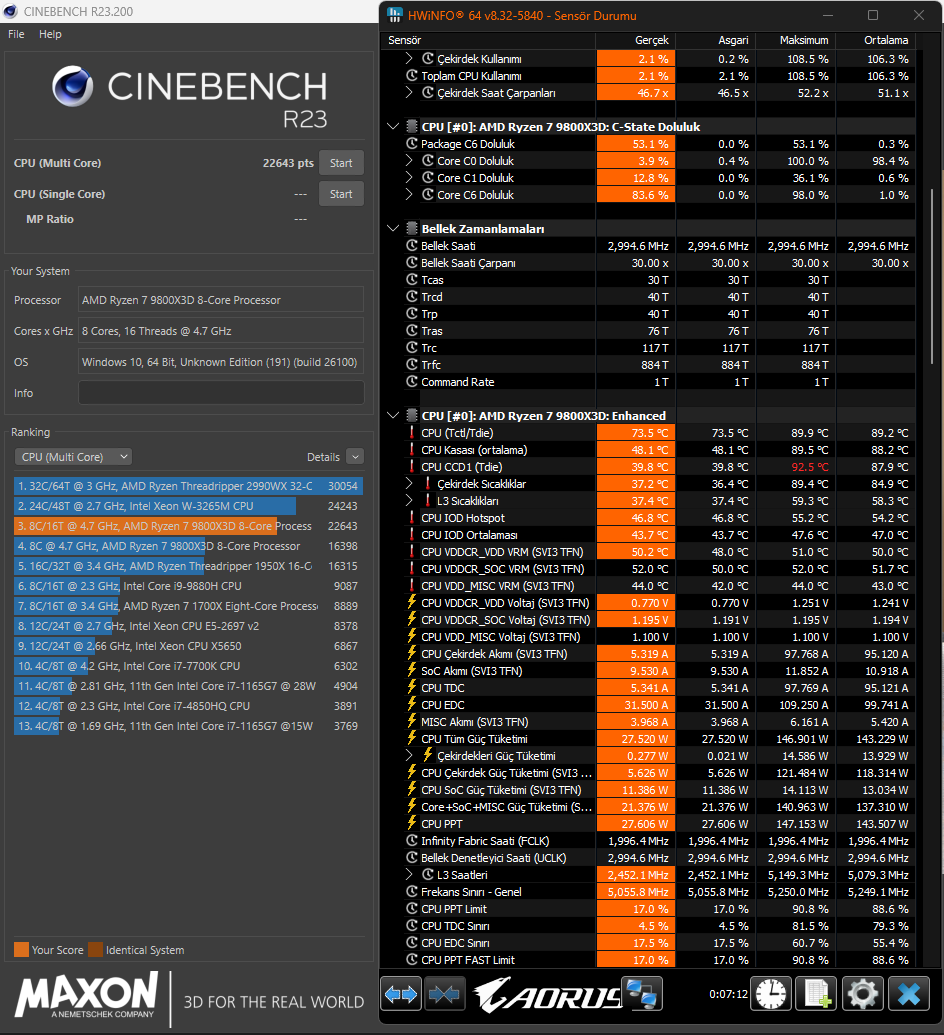The image size is (944, 1035).
Task: Select ranking row 10 Intel Core i7-7700K
Action: click(188, 666)
